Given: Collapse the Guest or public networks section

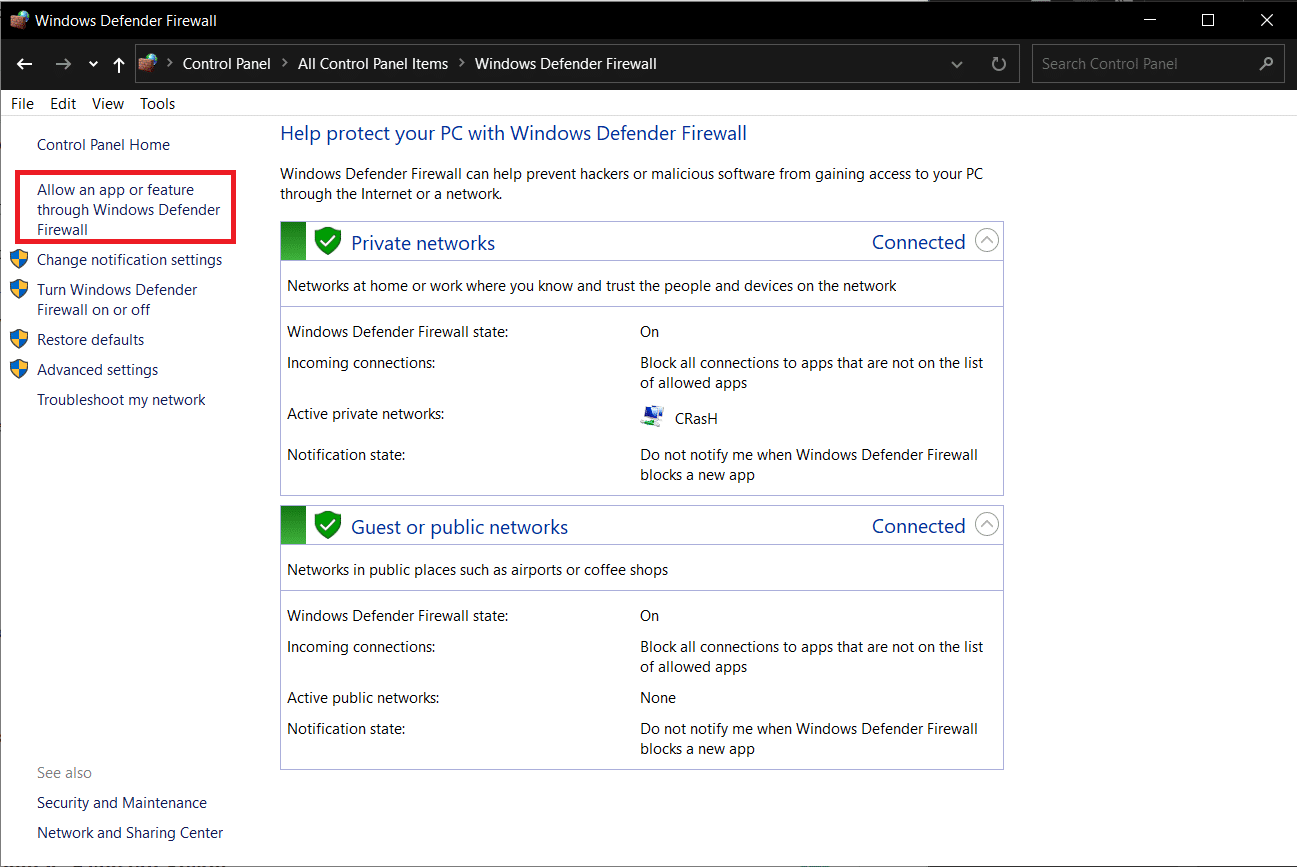Looking at the screenshot, I should [x=986, y=525].
